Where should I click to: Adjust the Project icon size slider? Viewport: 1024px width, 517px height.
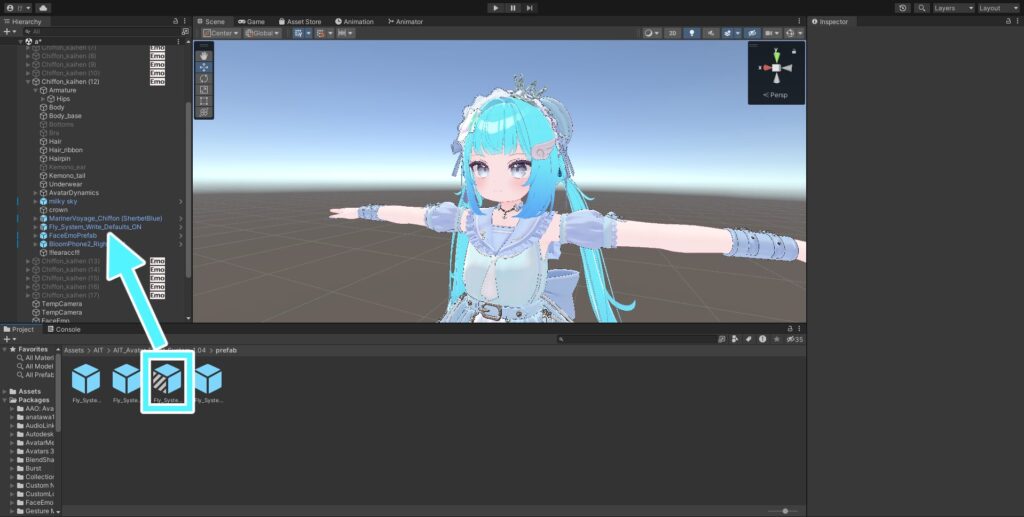[x=785, y=511]
